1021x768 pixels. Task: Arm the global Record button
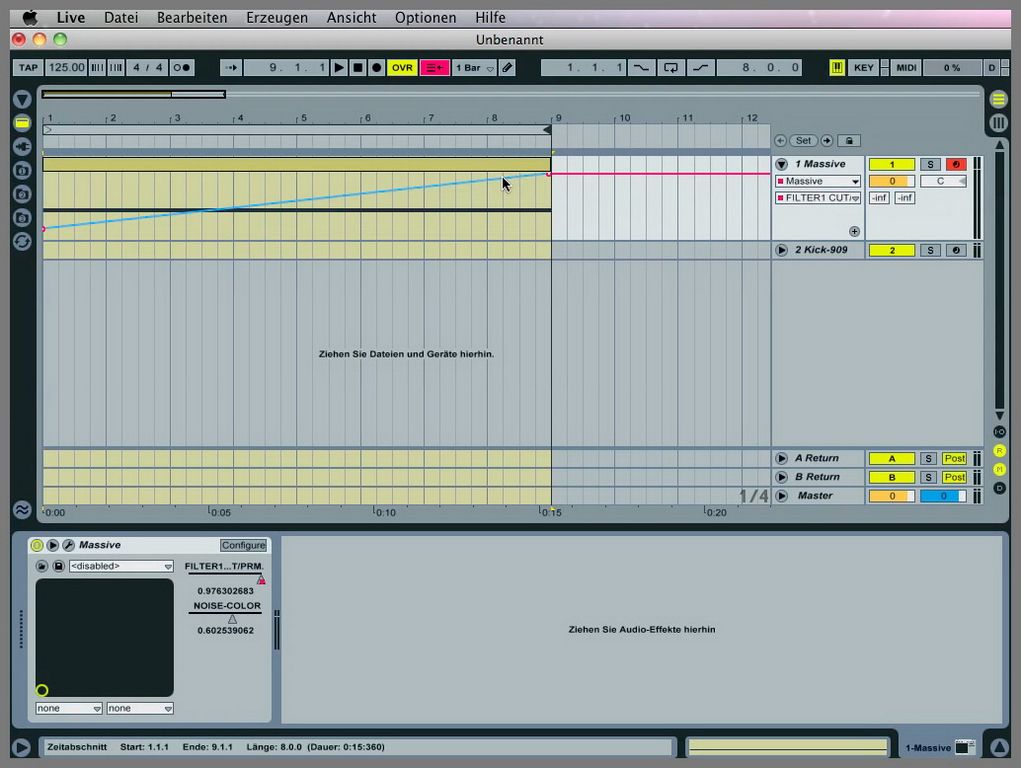(x=376, y=67)
